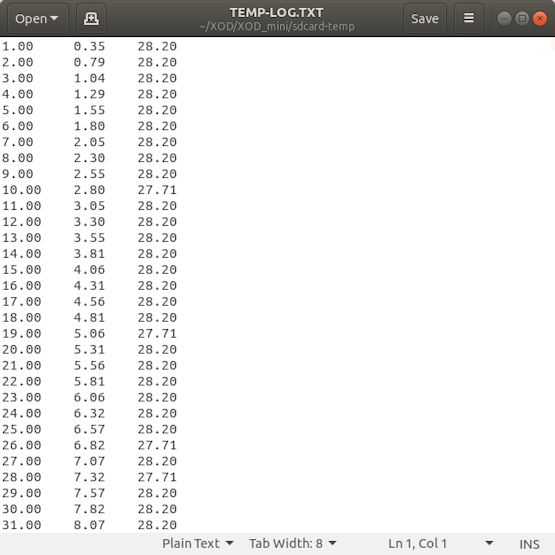Image resolution: width=555 pixels, height=555 pixels.
Task: Open the Tab Width: 8 dropdown
Action: [x=292, y=543]
